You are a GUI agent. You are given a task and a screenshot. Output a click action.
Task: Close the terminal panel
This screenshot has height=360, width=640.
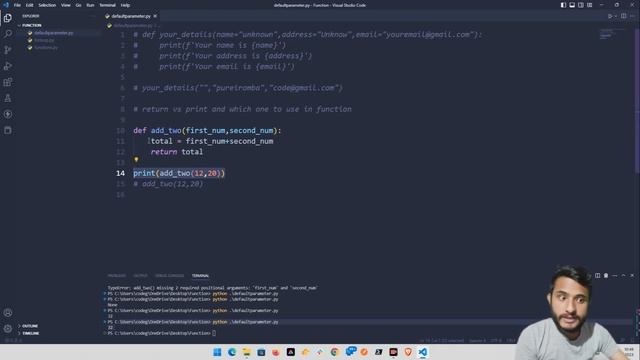632,276
